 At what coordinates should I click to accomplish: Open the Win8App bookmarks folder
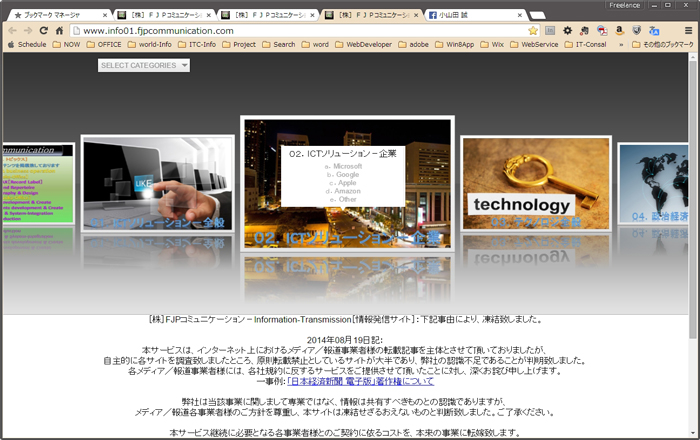(455, 45)
